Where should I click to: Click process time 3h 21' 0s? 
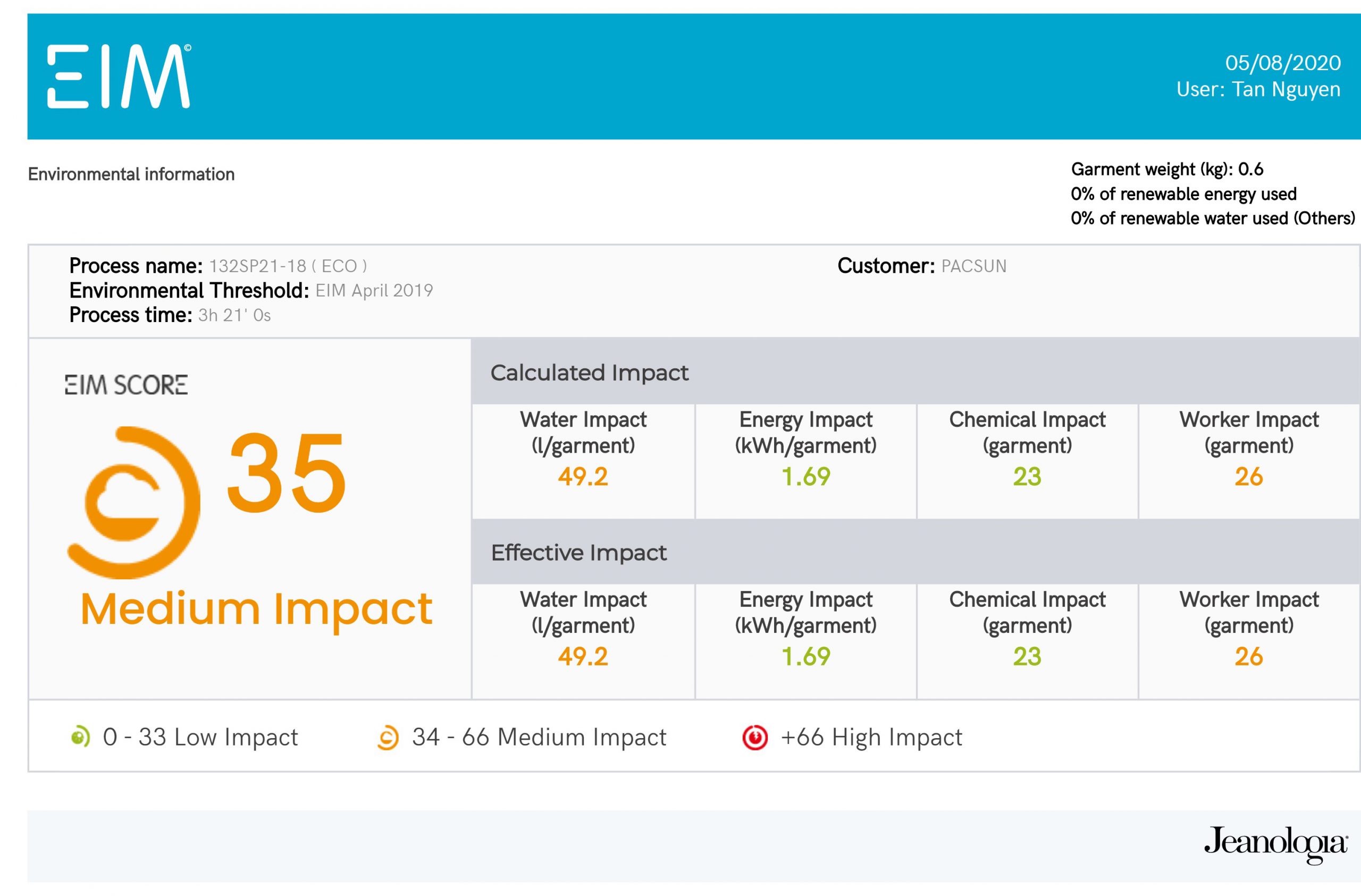click(234, 316)
